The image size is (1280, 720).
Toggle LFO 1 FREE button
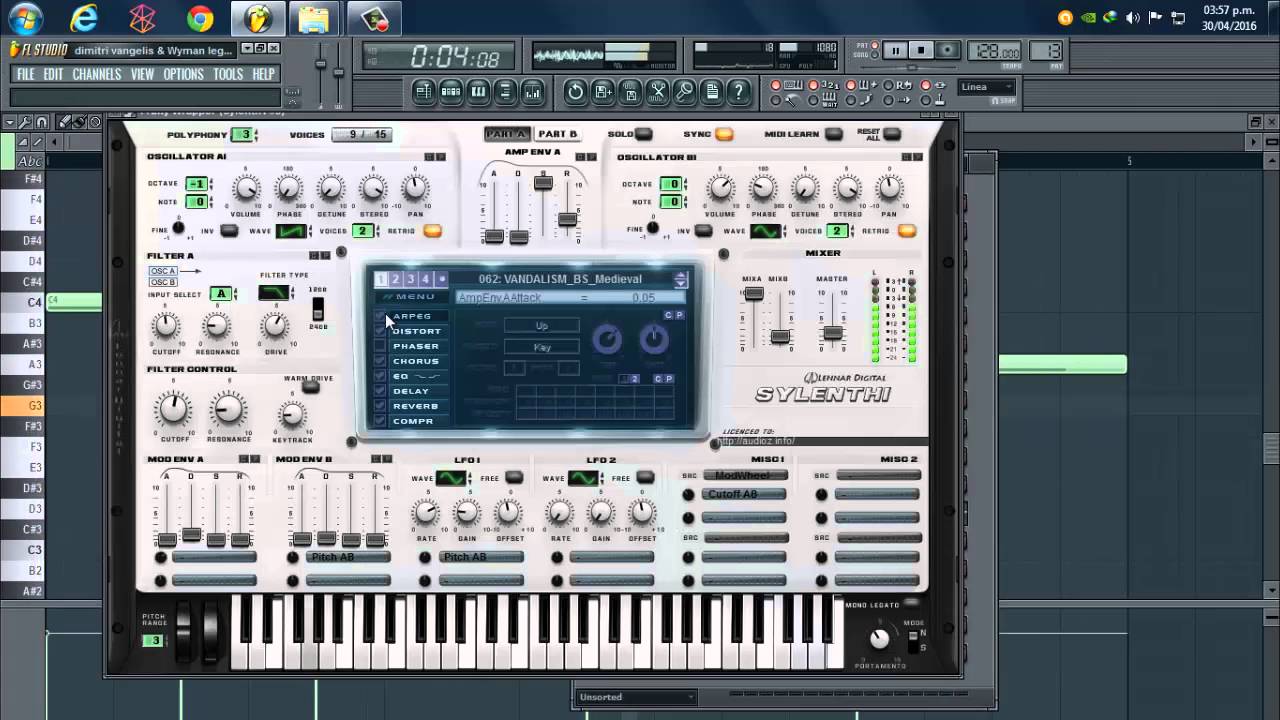514,478
